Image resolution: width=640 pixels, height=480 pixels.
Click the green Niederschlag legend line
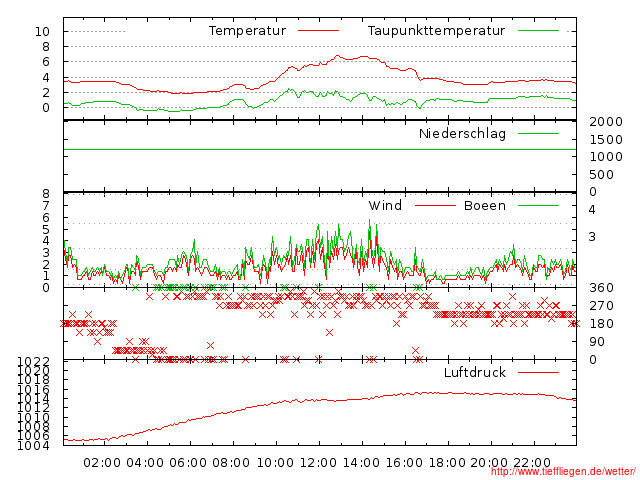click(x=538, y=133)
